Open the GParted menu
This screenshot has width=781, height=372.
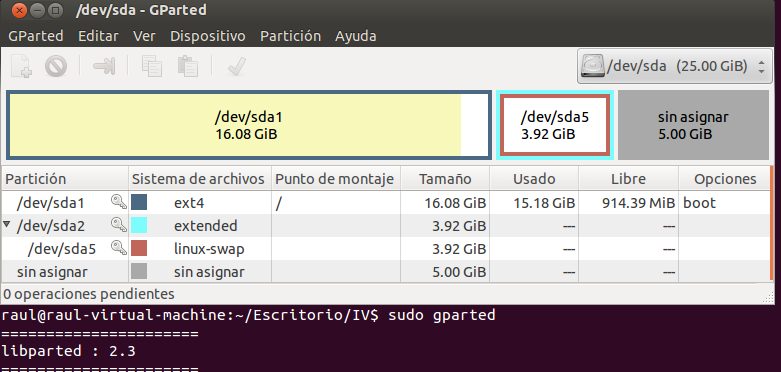(36, 36)
